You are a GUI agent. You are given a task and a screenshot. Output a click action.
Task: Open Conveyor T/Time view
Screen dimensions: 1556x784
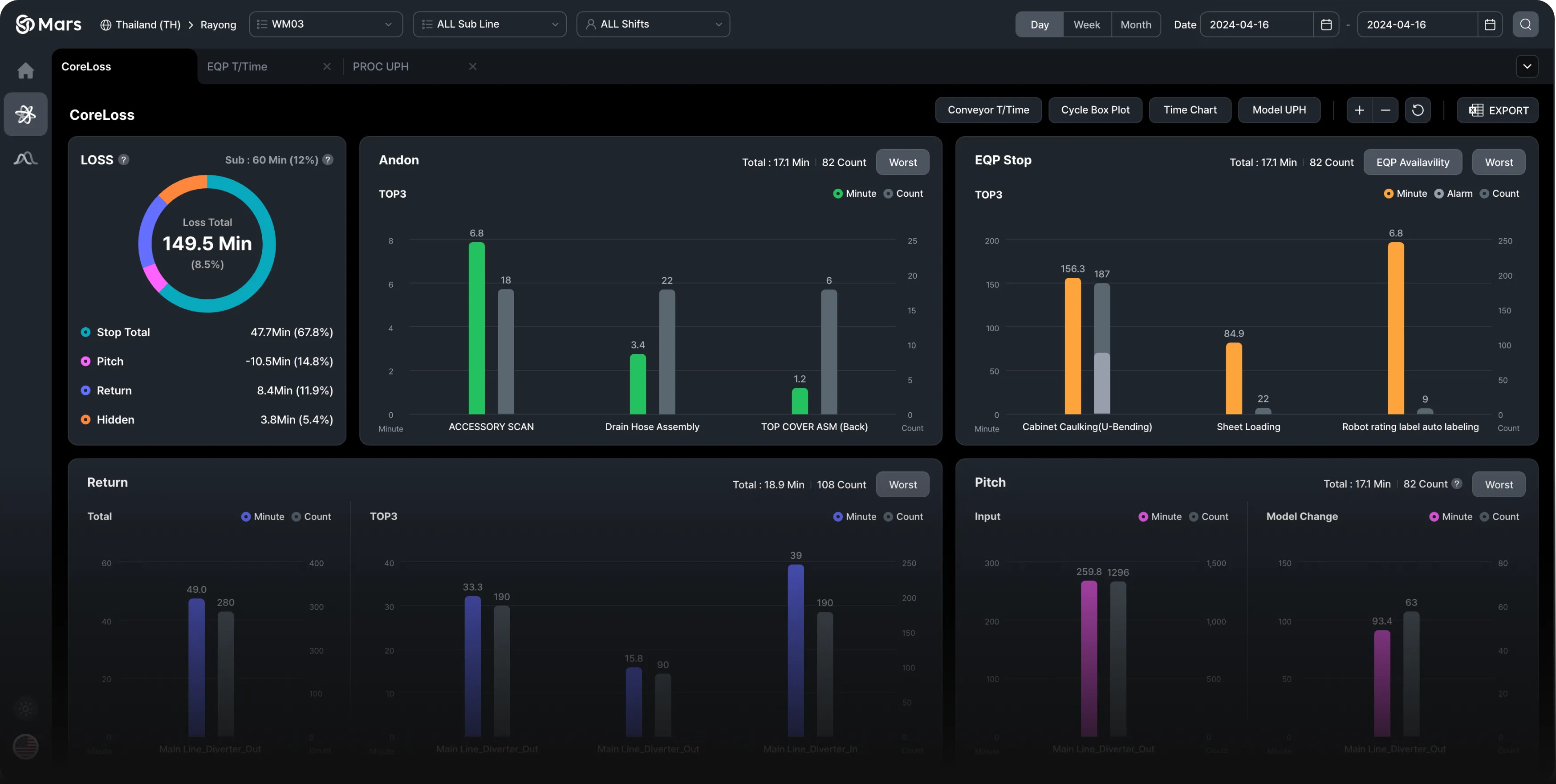[988, 110]
